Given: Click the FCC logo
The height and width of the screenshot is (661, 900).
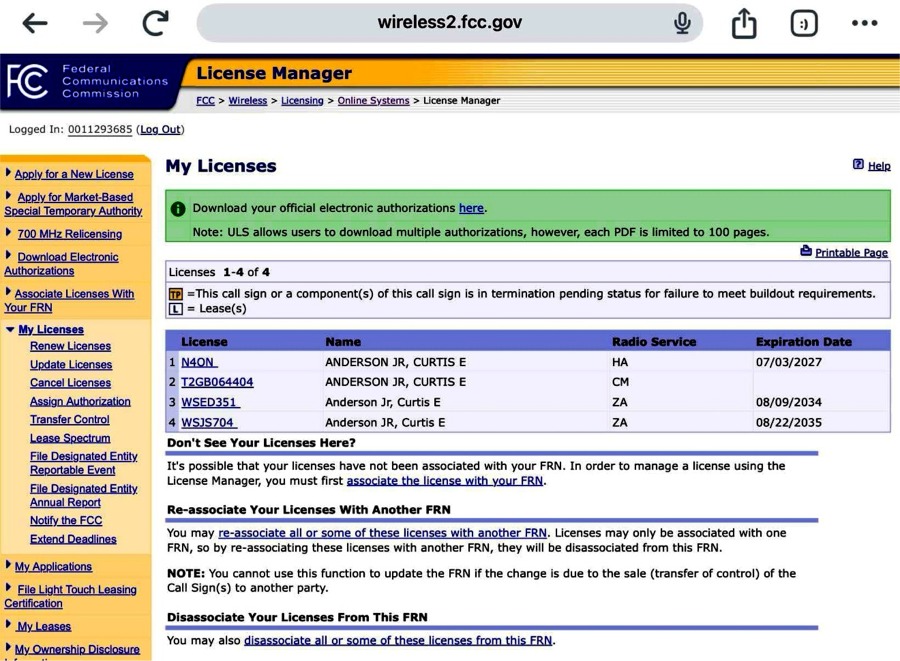Looking at the screenshot, I should point(27,81).
